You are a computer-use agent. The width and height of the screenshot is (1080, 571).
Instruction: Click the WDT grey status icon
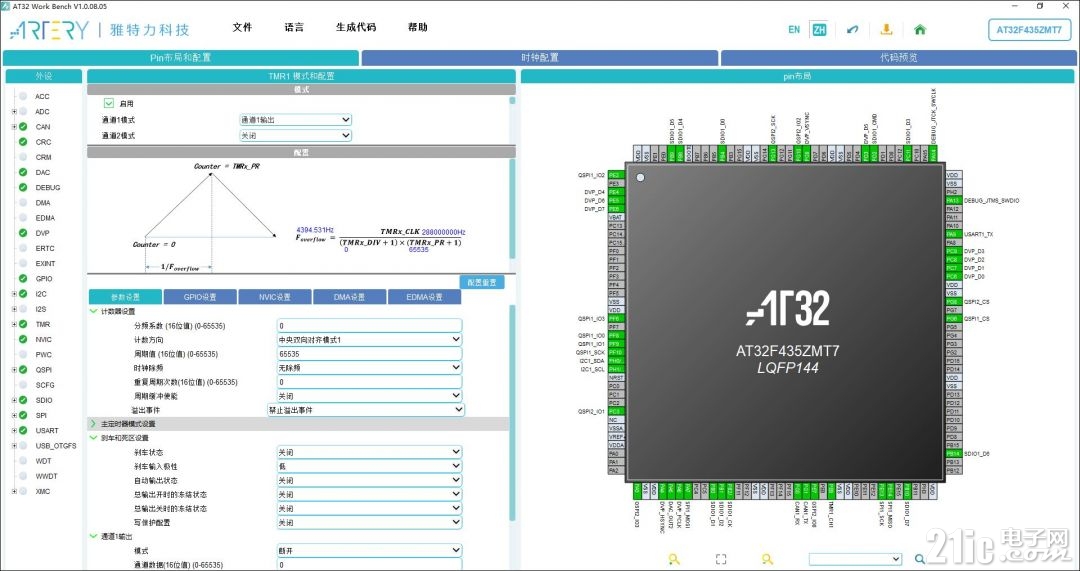tap(23, 461)
